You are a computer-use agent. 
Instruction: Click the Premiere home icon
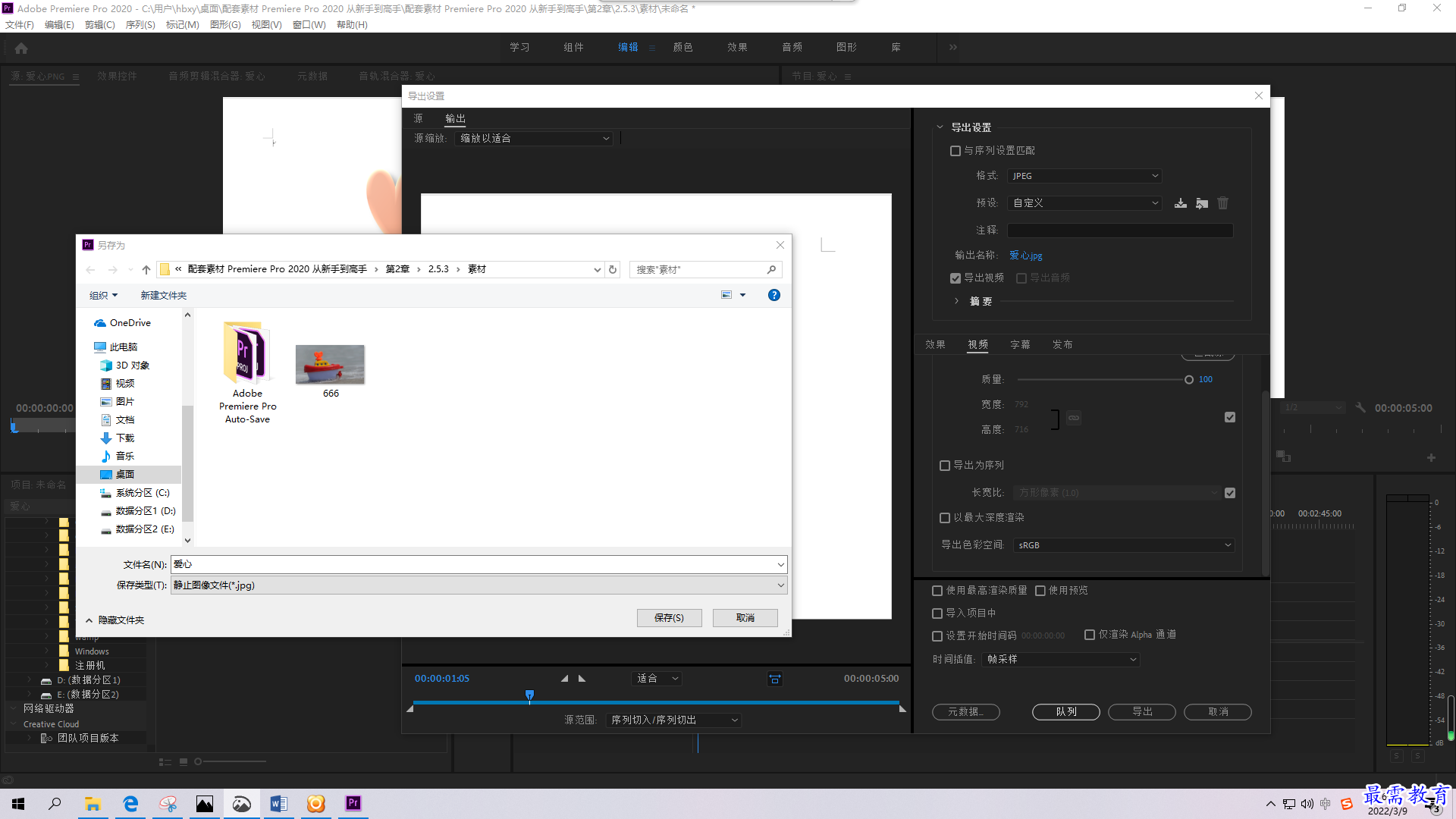(x=21, y=48)
